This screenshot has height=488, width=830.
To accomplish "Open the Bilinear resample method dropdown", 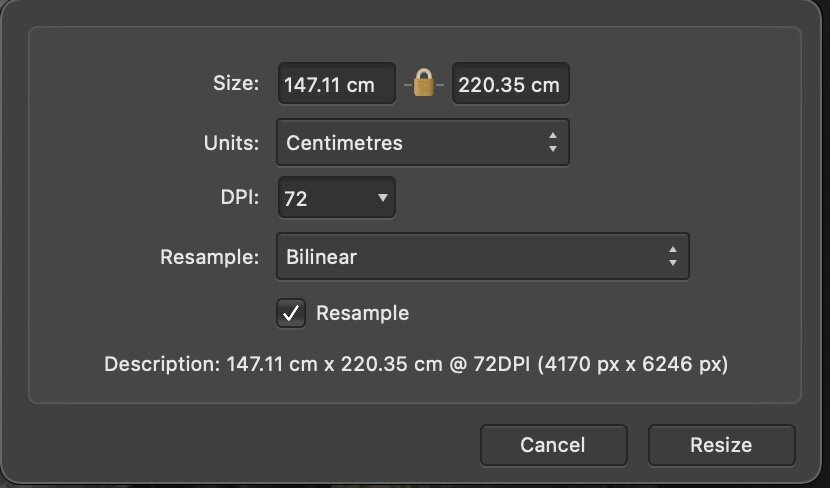I will pyautogui.click(x=470, y=257).
